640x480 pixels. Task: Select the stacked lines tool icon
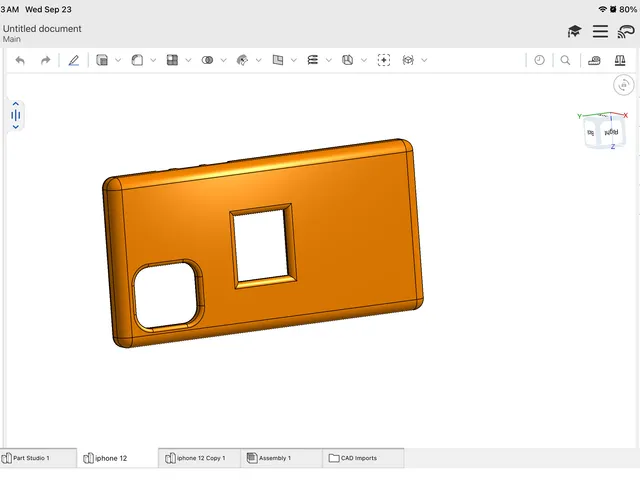coord(313,60)
